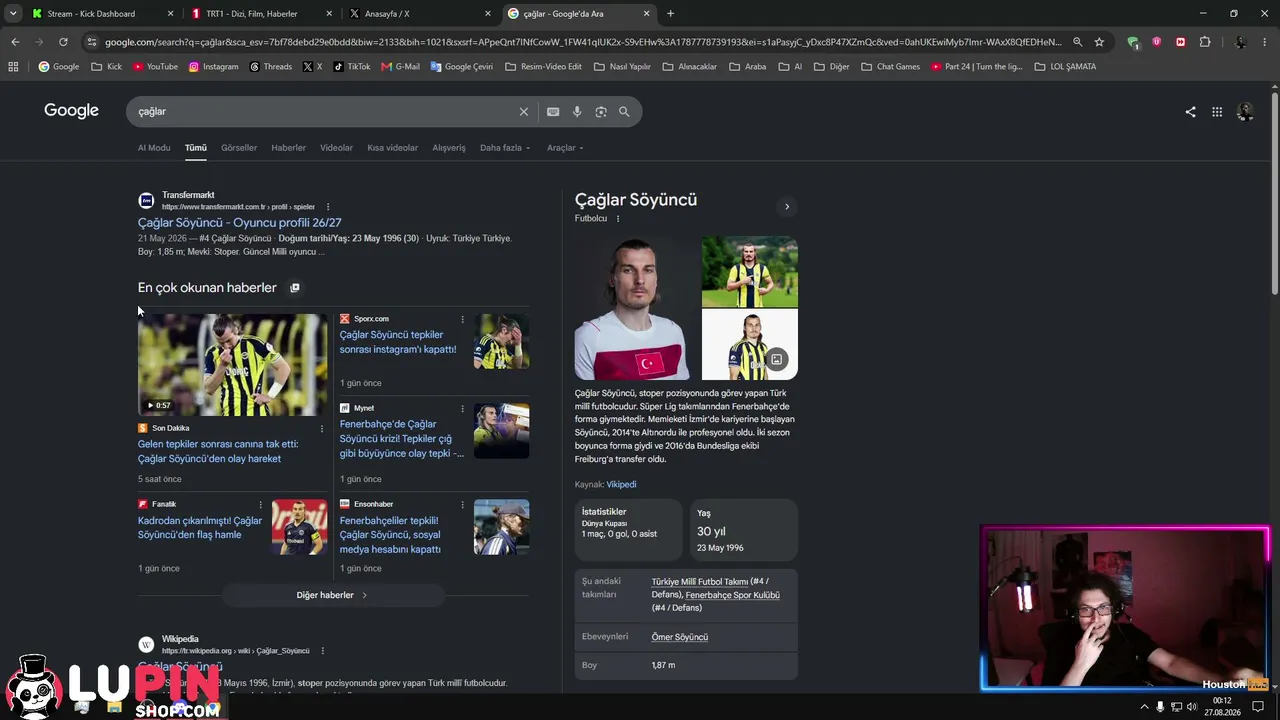Reload the current Google page

coord(63,42)
